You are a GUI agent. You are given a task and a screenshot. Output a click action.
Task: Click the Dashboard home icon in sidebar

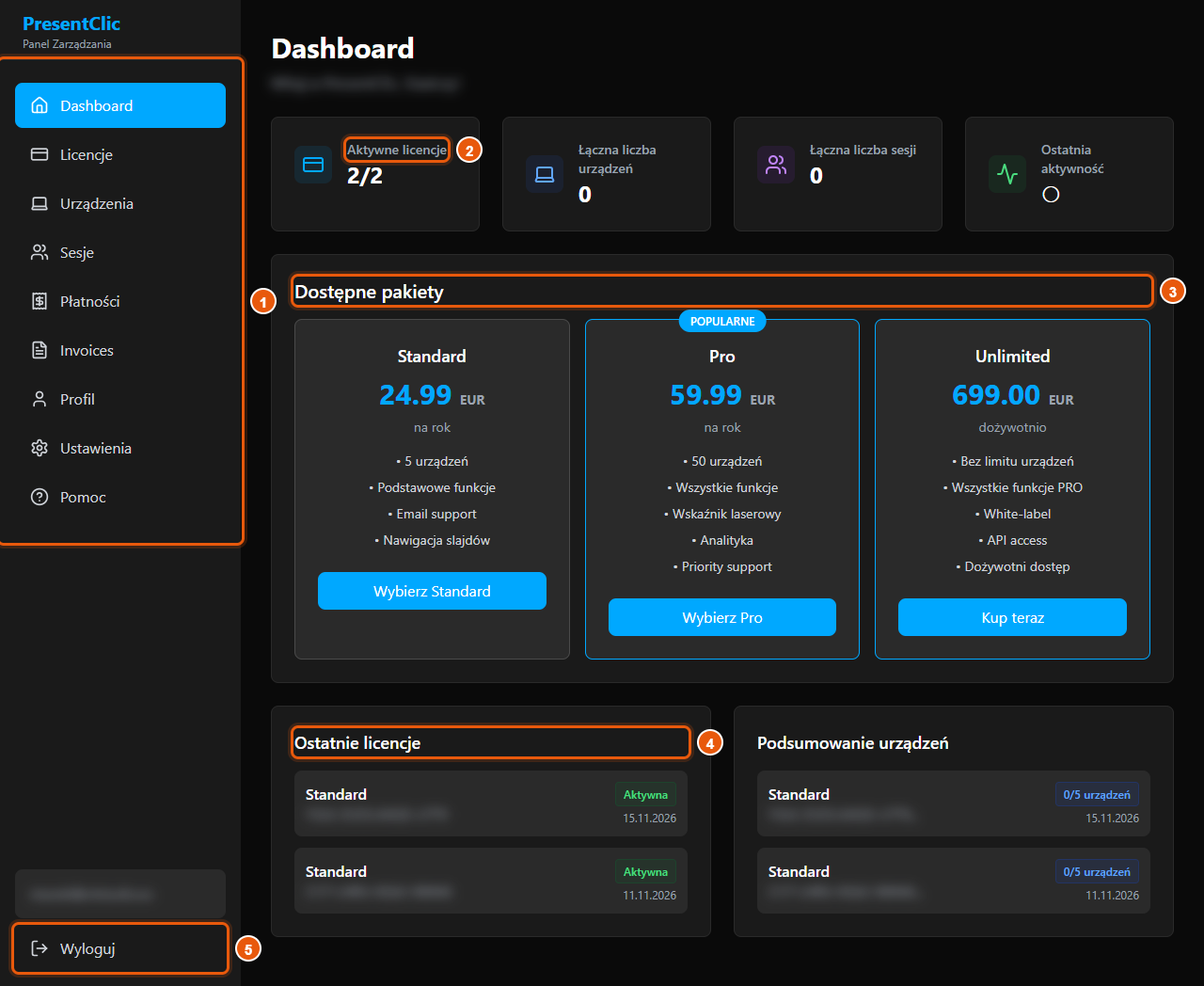coord(40,105)
